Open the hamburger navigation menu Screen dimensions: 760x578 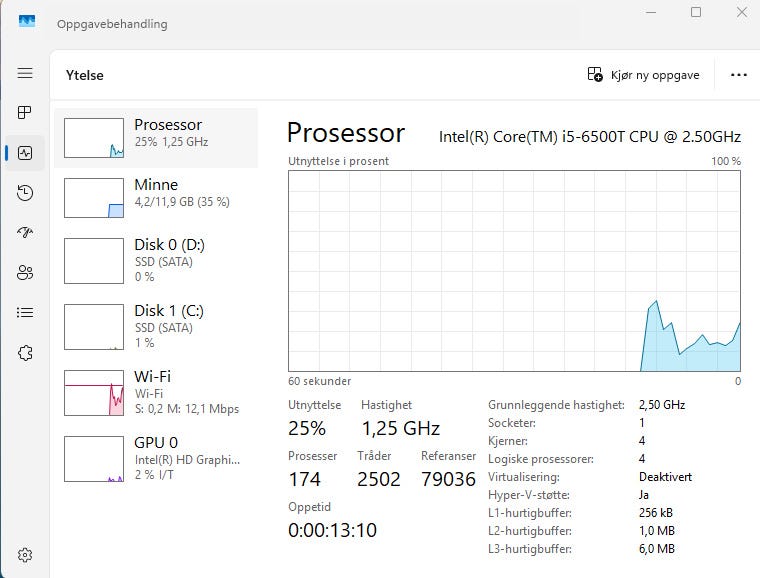coord(25,73)
